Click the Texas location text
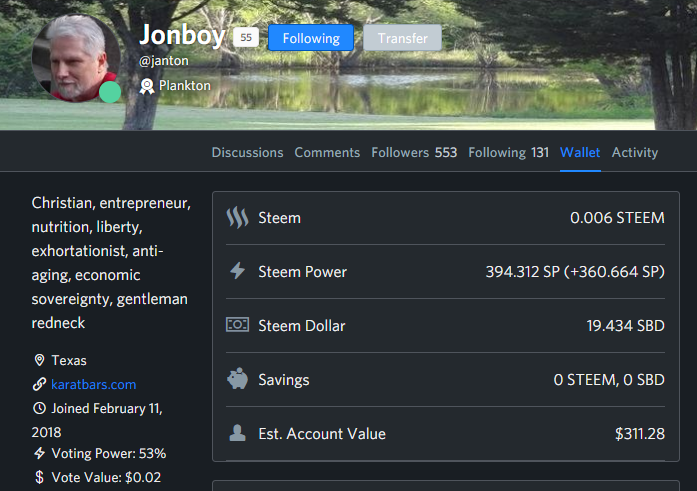Screen dimensions: 697x491 [69, 360]
